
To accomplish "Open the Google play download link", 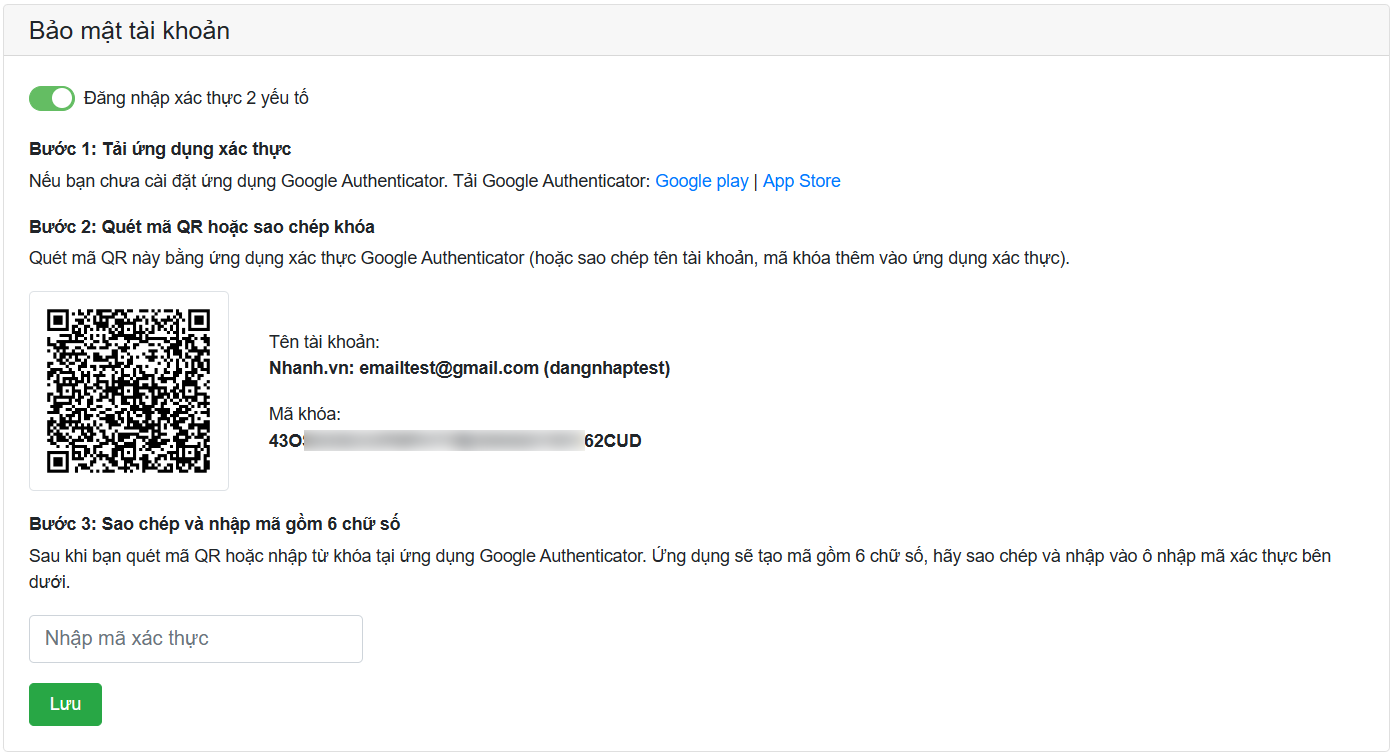I will [702, 181].
